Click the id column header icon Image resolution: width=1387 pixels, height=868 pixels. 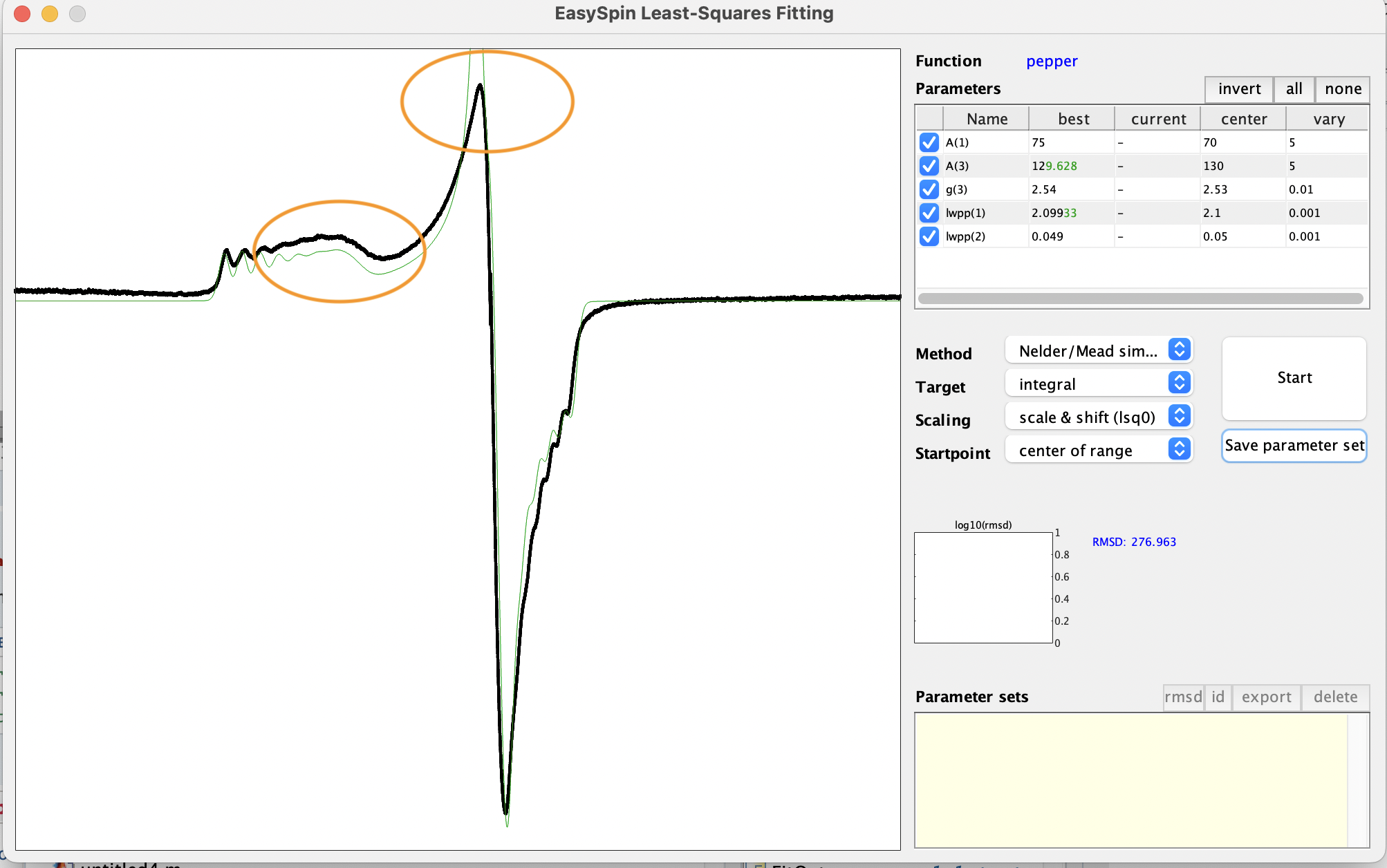click(x=1219, y=697)
